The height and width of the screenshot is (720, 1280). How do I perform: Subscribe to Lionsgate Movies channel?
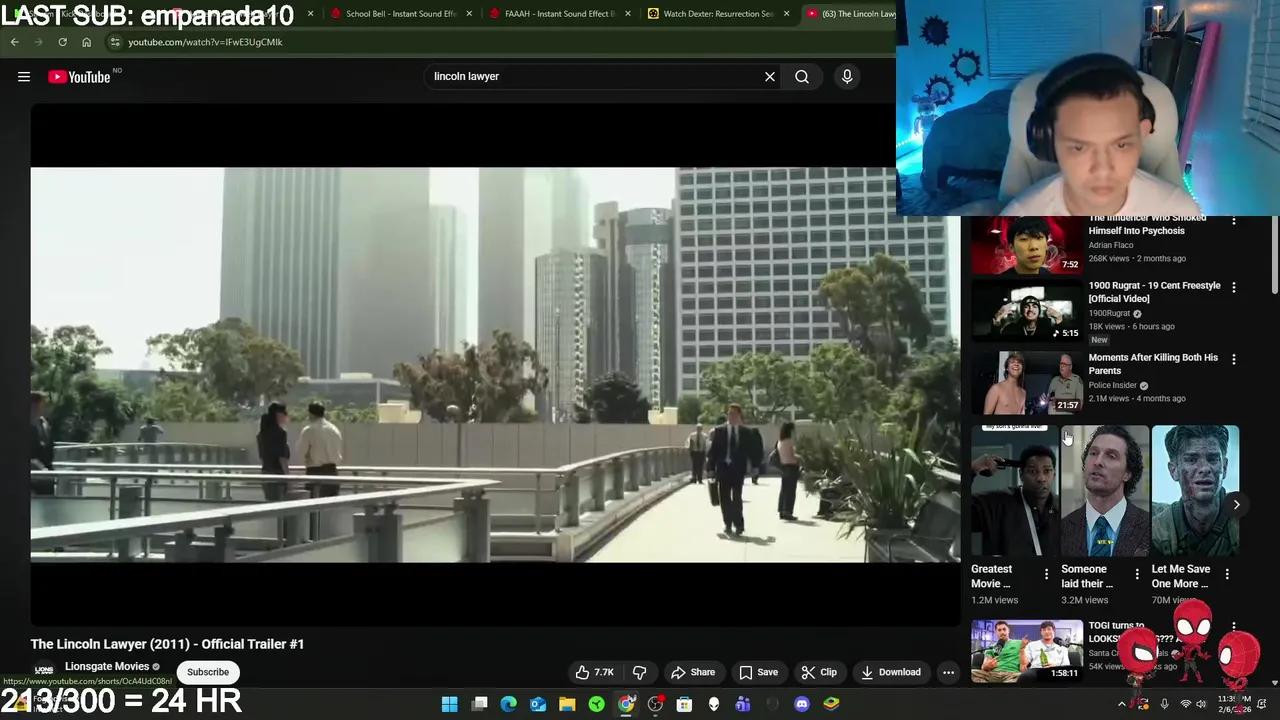208,672
